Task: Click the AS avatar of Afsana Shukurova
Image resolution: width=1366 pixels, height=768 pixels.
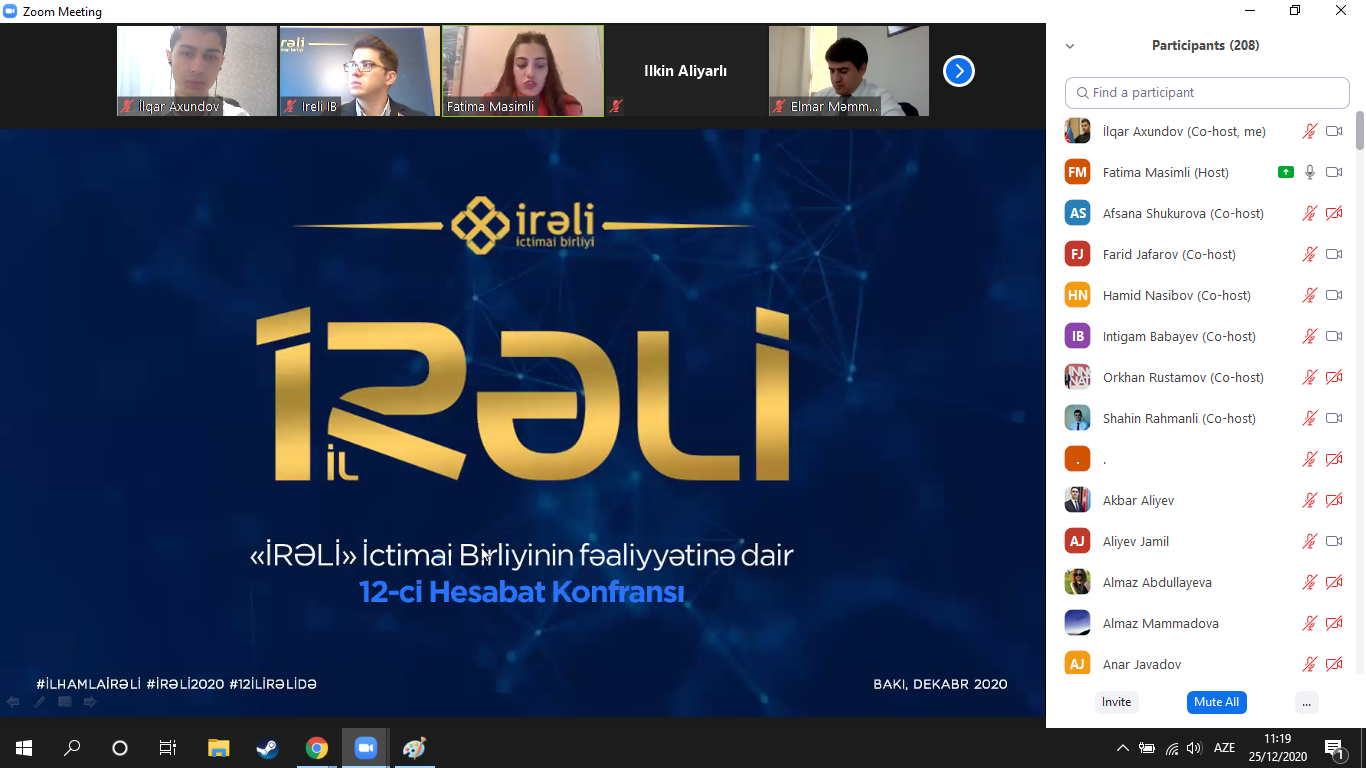Action: click(1077, 213)
